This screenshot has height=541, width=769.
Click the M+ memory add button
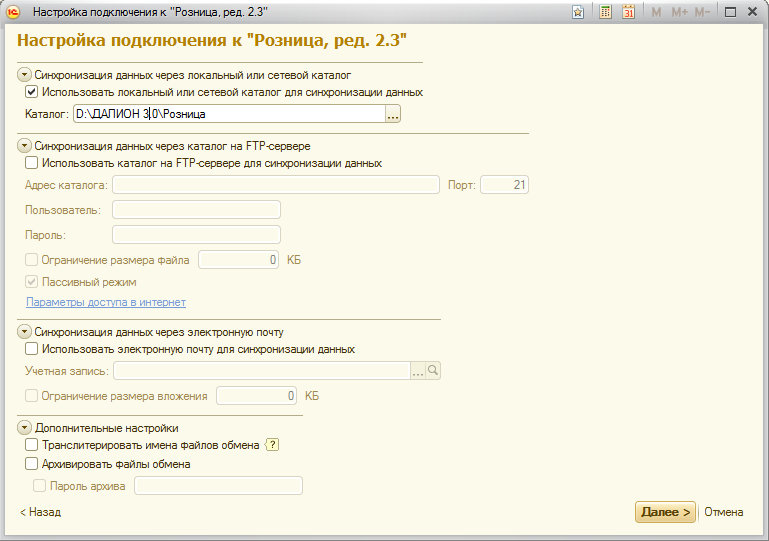[x=679, y=12]
